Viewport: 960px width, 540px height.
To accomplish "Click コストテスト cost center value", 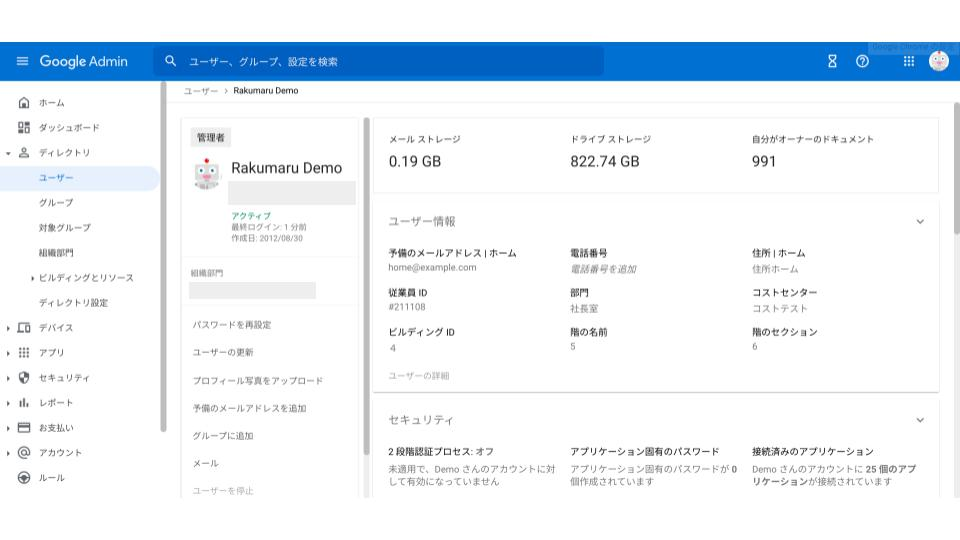I will [x=779, y=309].
